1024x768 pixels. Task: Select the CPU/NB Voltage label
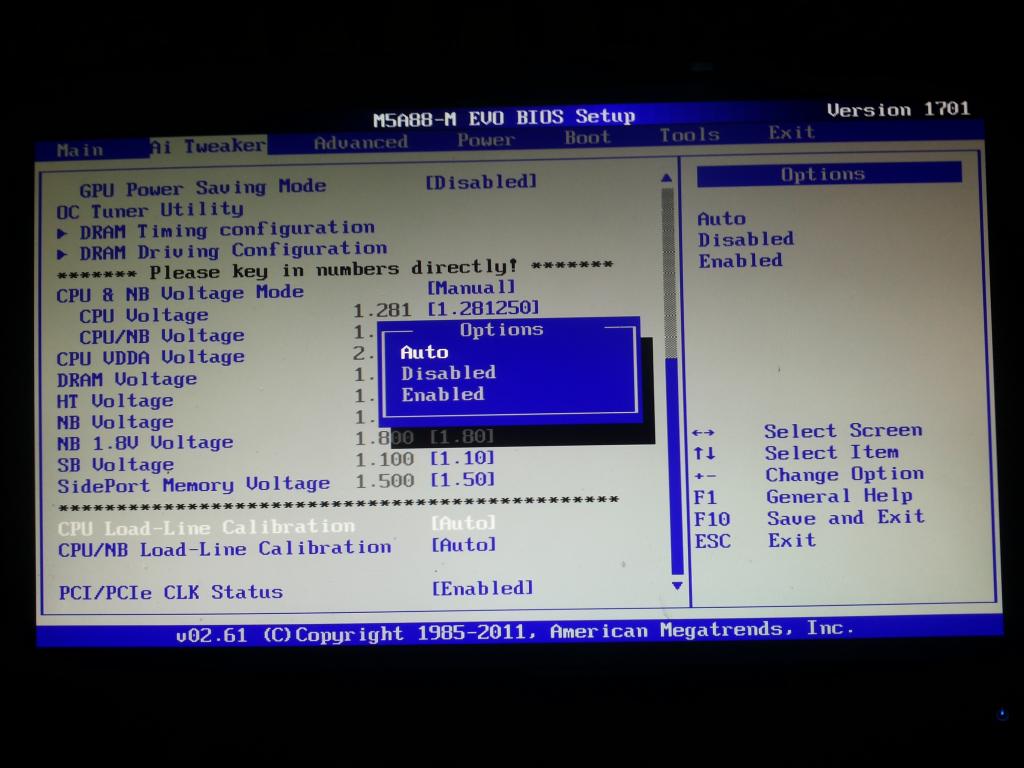pos(162,336)
